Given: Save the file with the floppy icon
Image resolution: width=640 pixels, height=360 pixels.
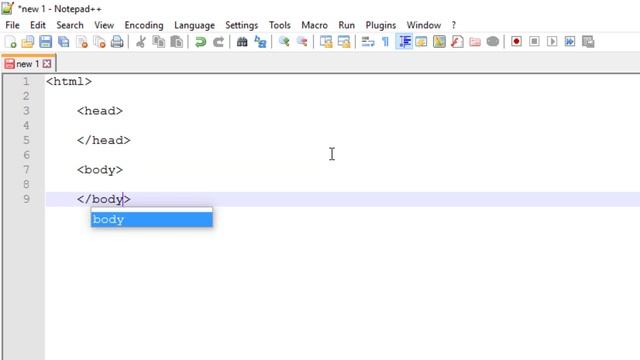Looking at the screenshot, I should (45, 42).
